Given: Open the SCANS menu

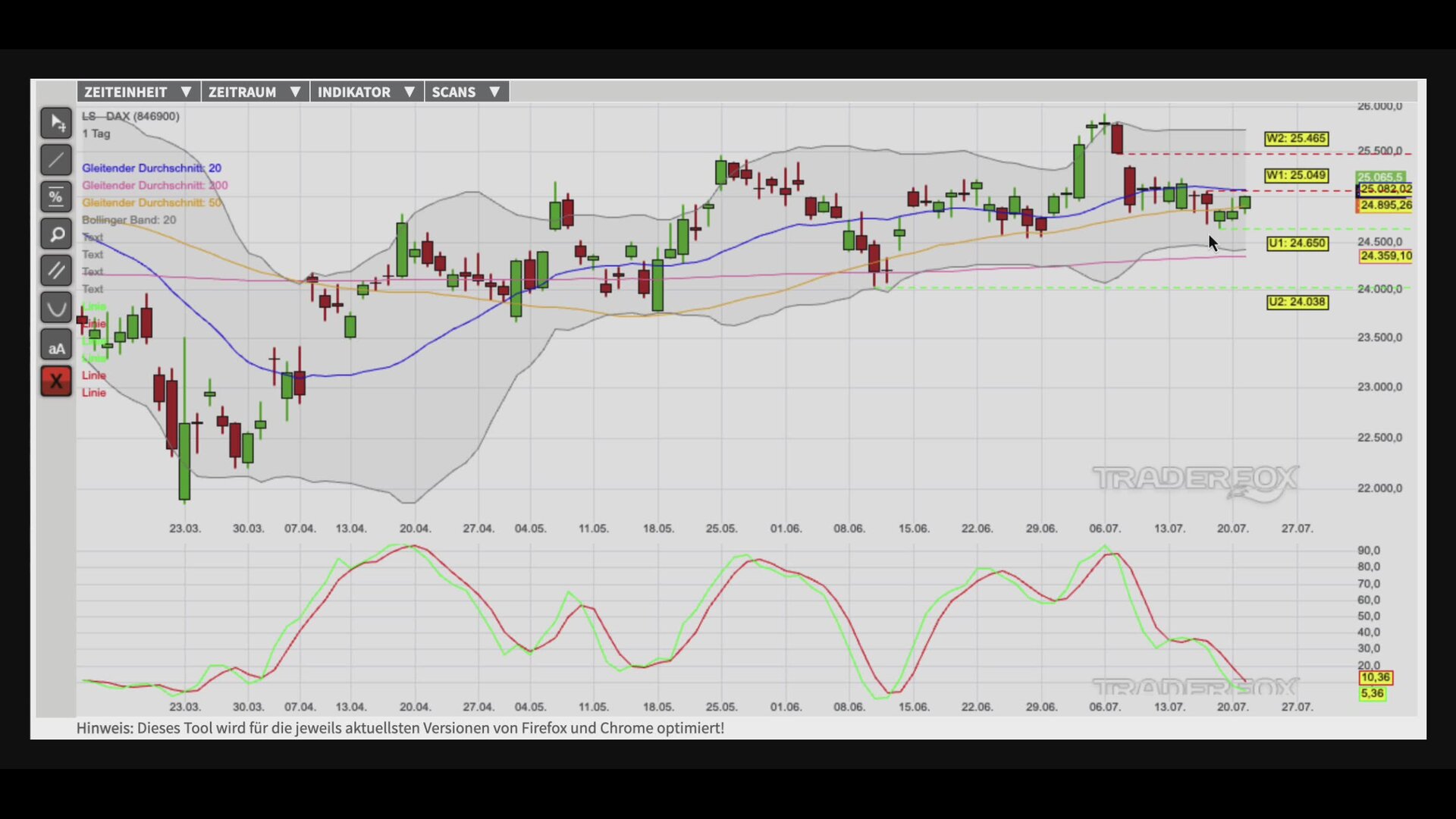Looking at the screenshot, I should click(x=466, y=92).
